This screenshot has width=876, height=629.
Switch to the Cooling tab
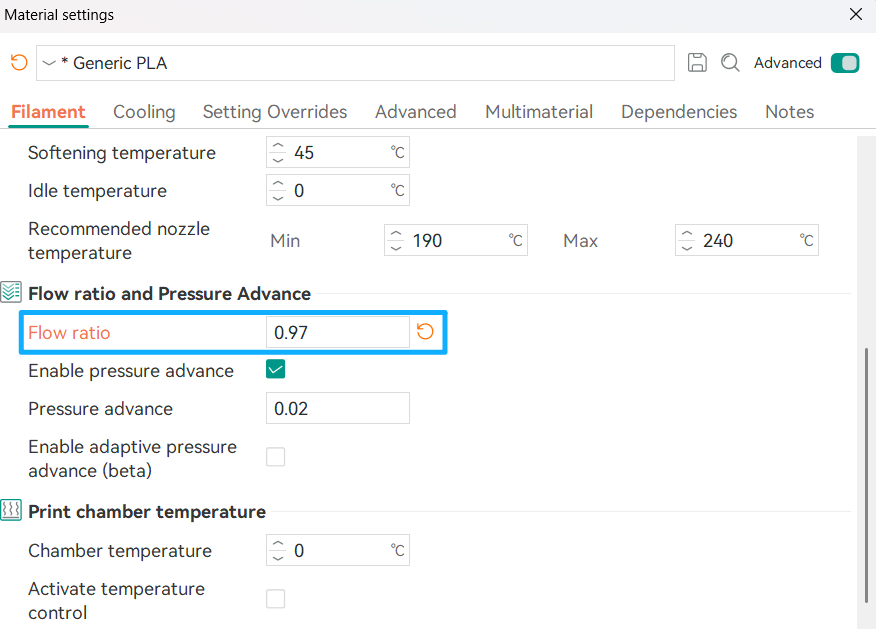point(144,112)
